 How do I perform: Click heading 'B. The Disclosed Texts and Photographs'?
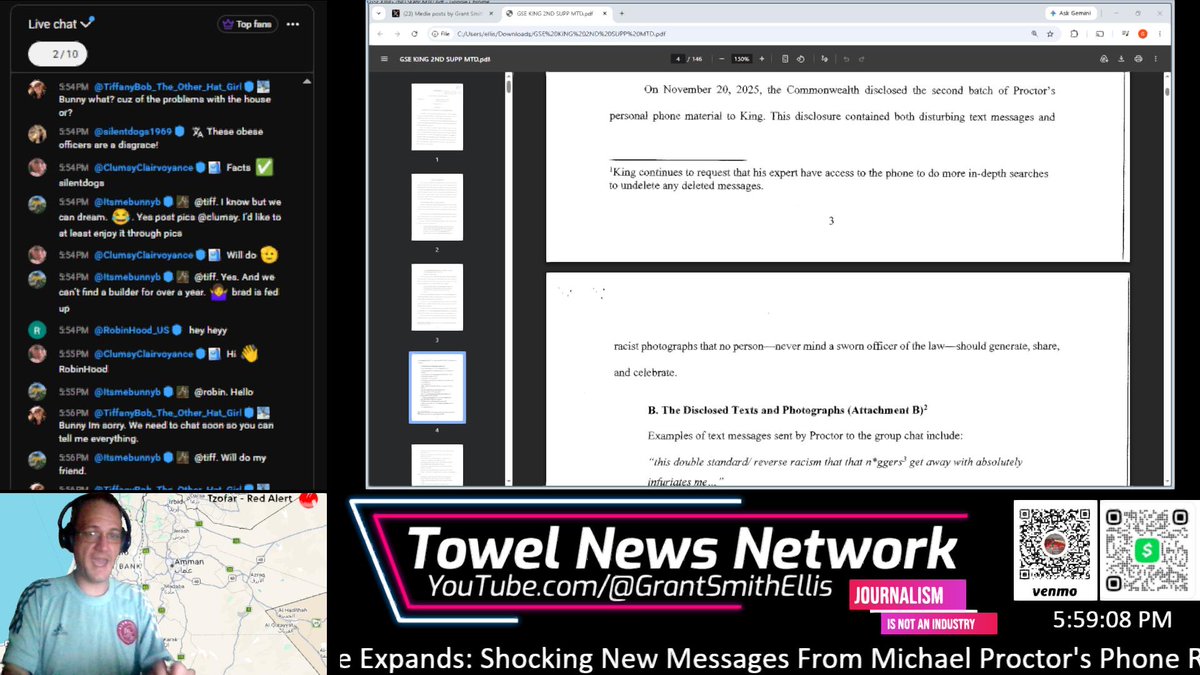pyautogui.click(x=788, y=410)
